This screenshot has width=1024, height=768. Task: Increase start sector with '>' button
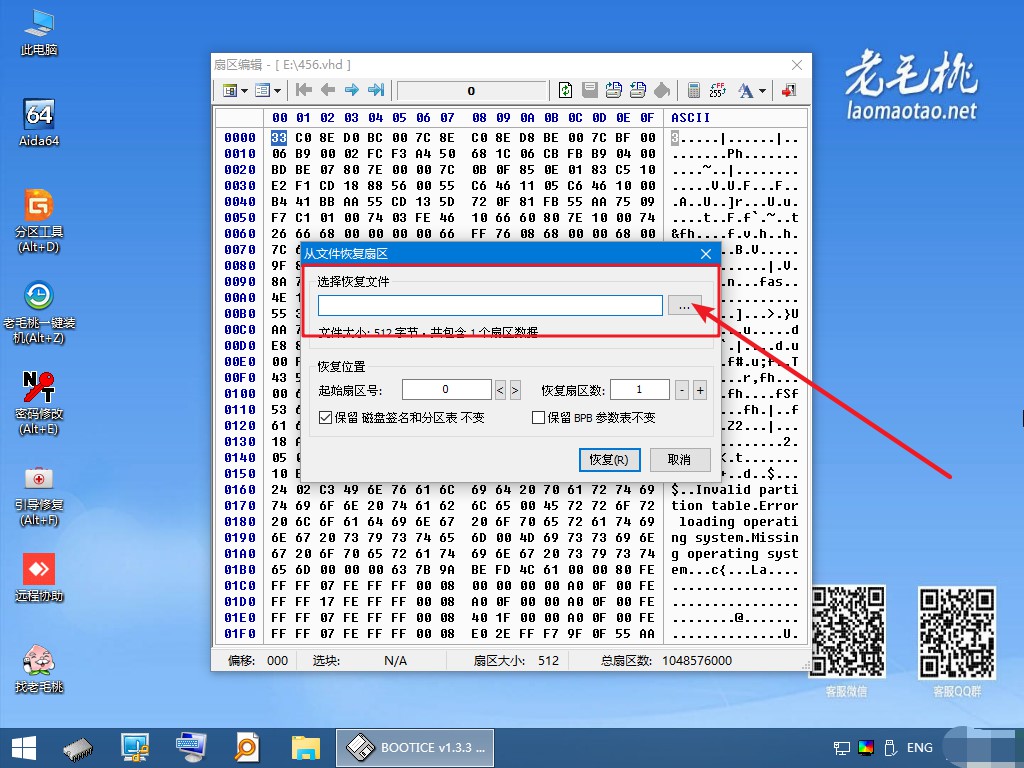point(515,391)
